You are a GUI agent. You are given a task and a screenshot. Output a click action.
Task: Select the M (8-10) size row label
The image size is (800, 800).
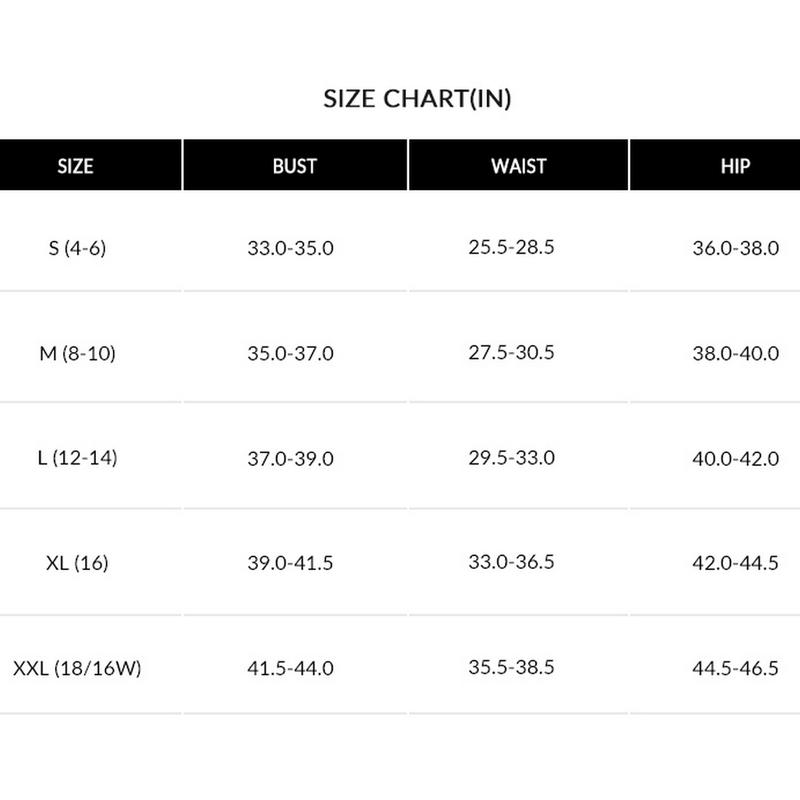(76, 354)
